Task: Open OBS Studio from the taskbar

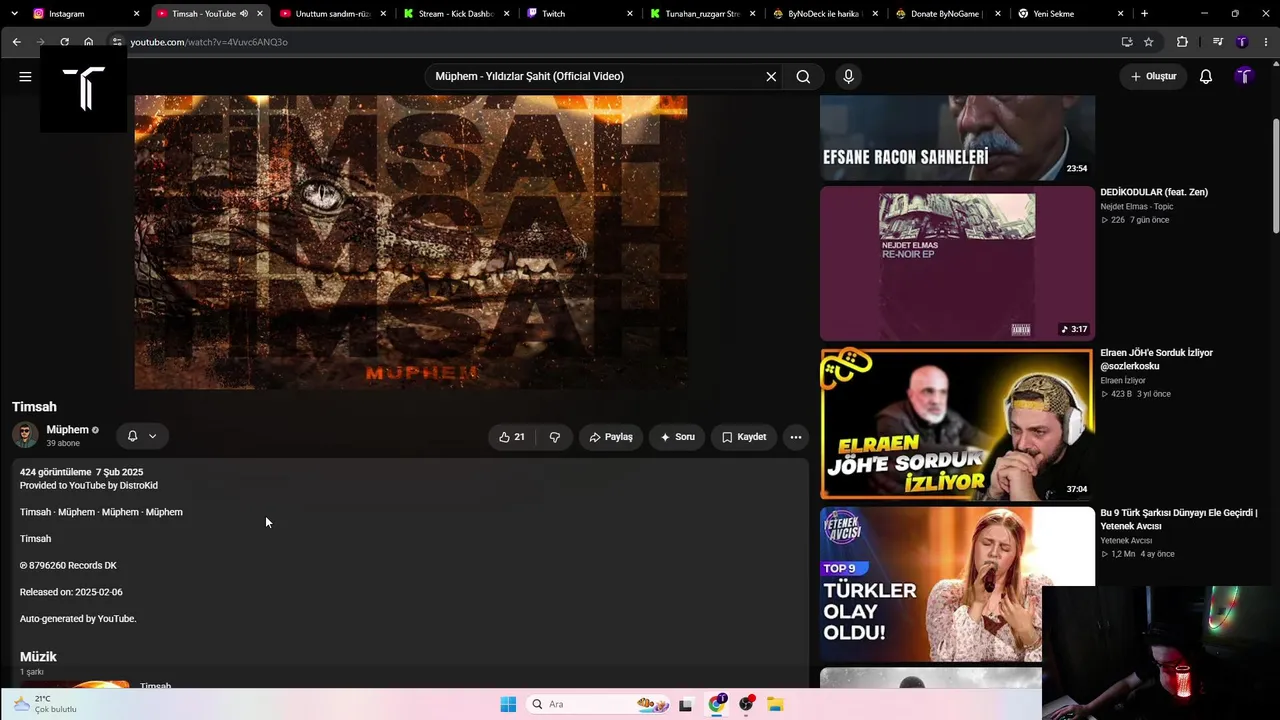Action: [x=746, y=704]
